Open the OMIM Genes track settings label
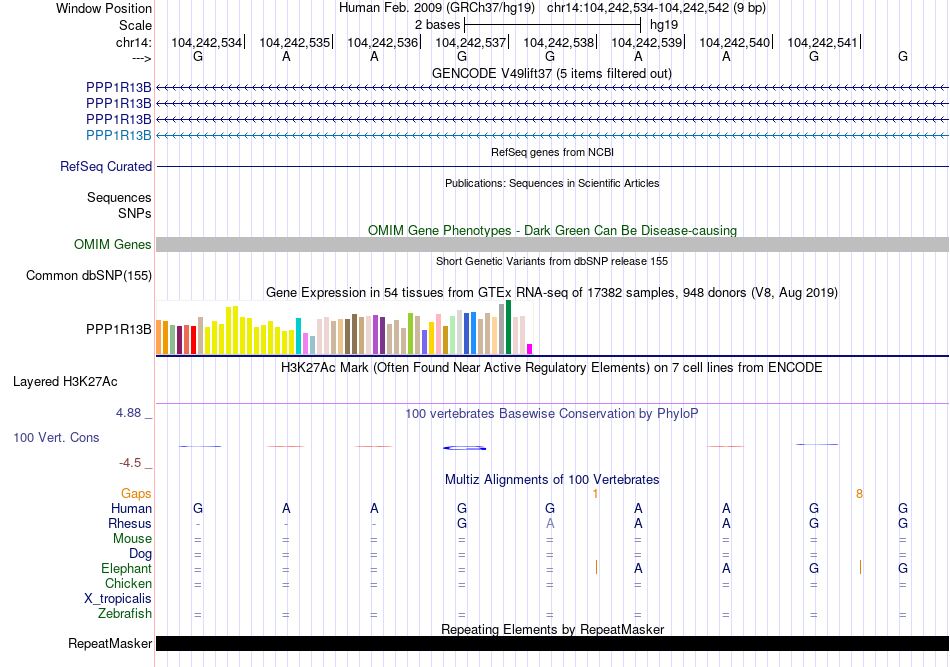The image size is (950, 667). [113, 245]
